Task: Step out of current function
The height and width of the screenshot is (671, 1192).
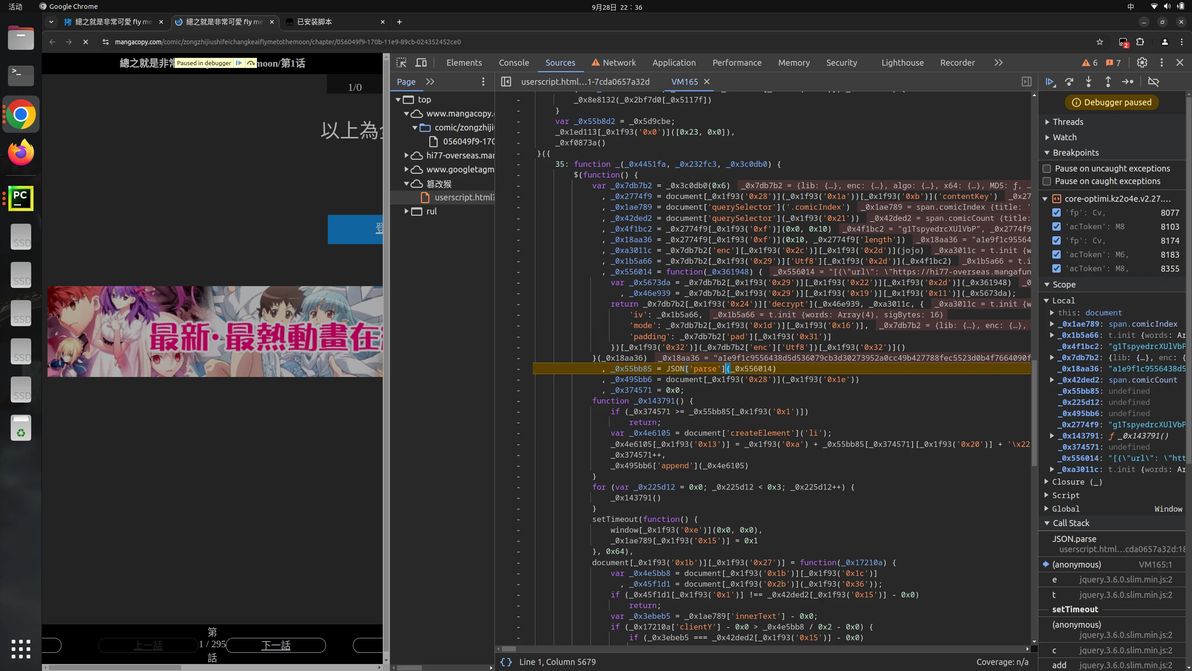Action: point(1108,81)
